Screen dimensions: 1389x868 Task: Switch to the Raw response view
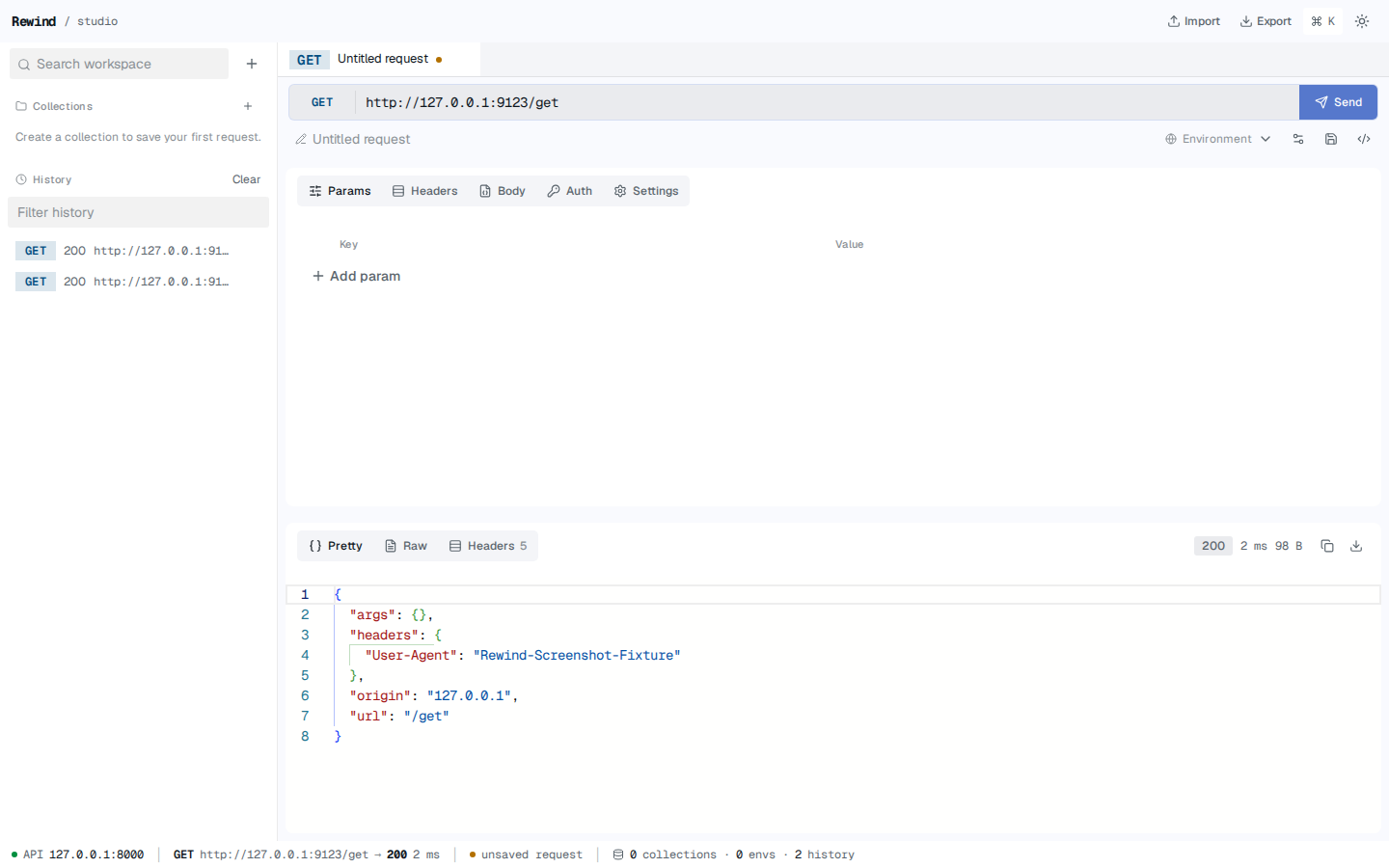tap(406, 546)
